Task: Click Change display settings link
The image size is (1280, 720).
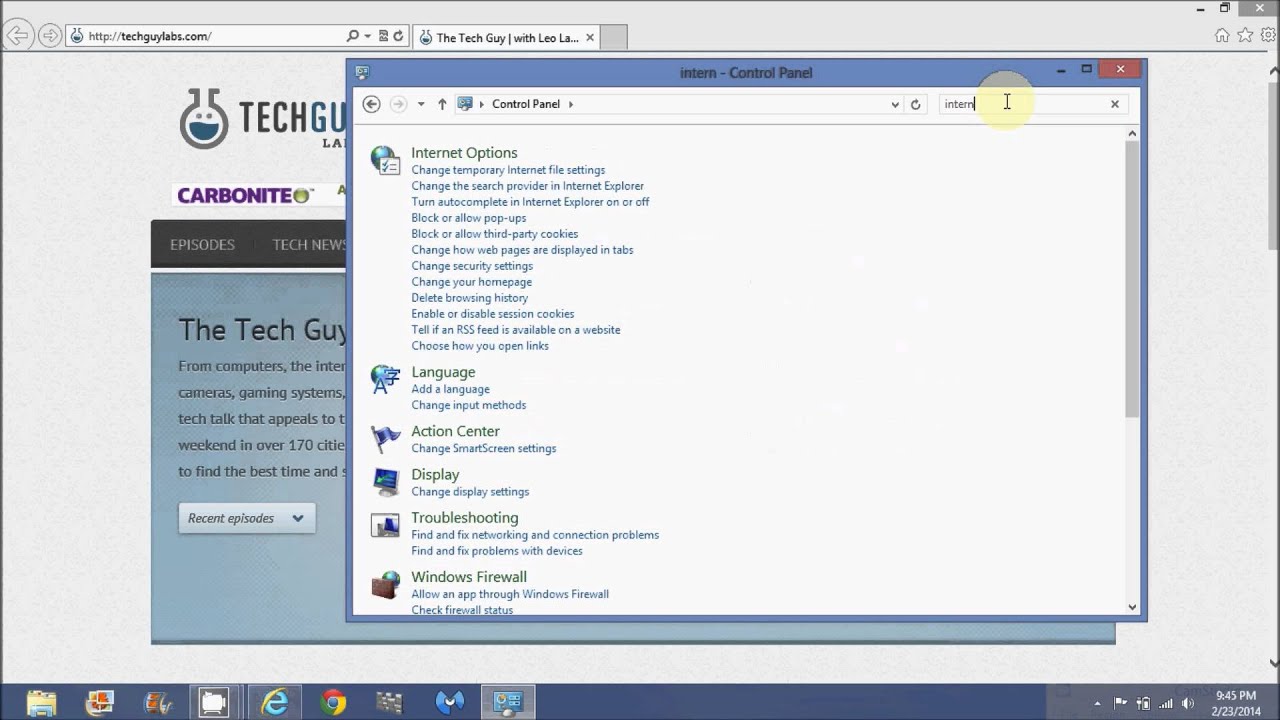Action: coord(470,491)
